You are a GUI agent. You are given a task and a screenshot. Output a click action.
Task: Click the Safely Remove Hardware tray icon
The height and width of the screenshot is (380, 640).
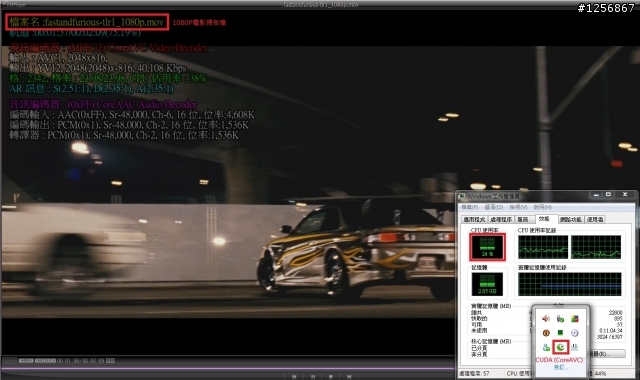560,318
